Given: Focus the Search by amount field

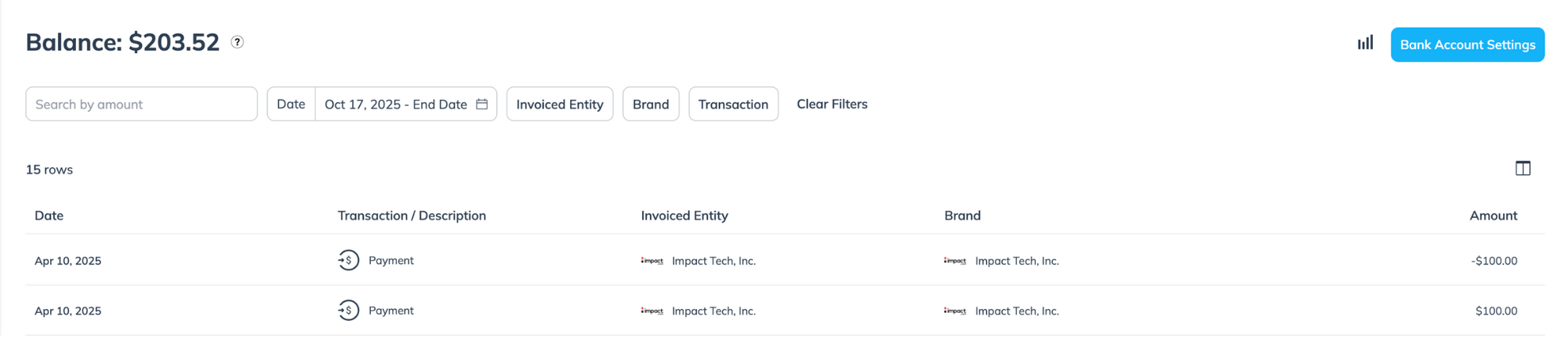Looking at the screenshot, I should (141, 104).
